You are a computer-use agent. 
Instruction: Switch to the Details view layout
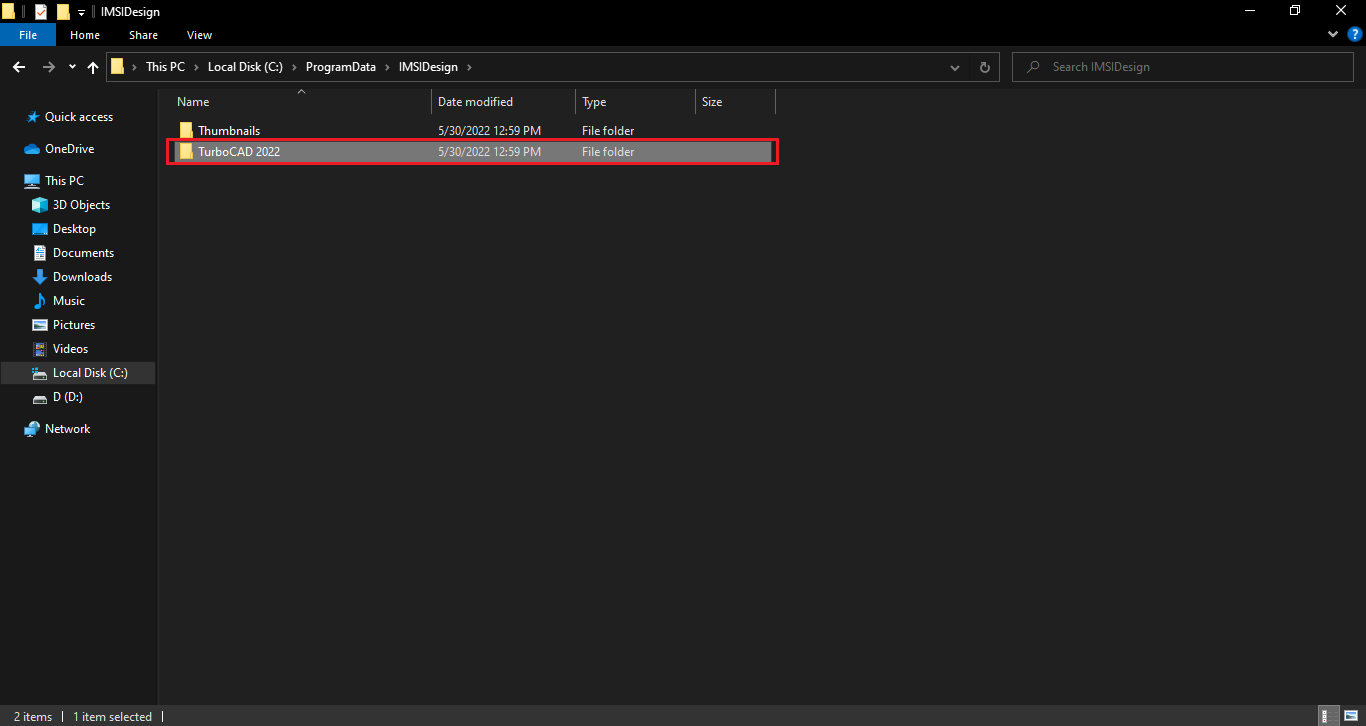click(1328, 716)
